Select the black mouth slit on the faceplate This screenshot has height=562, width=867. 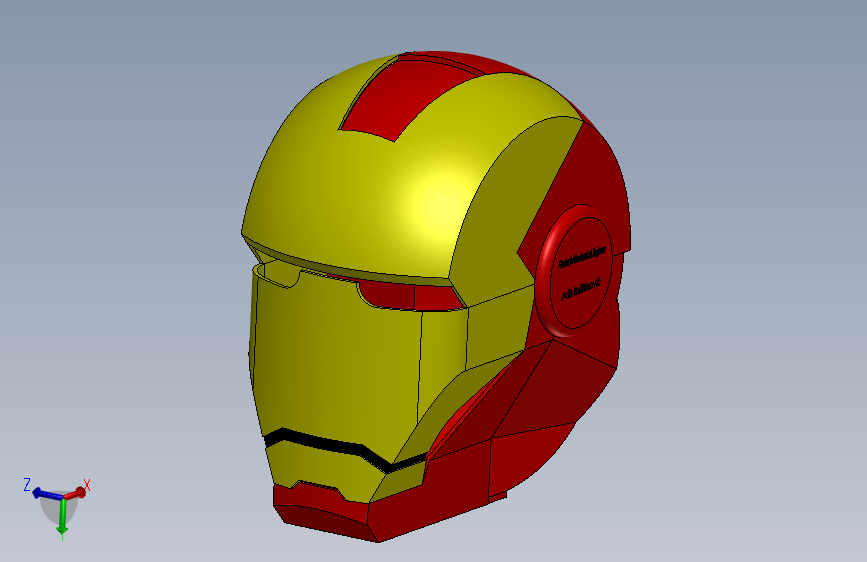(x=346, y=448)
